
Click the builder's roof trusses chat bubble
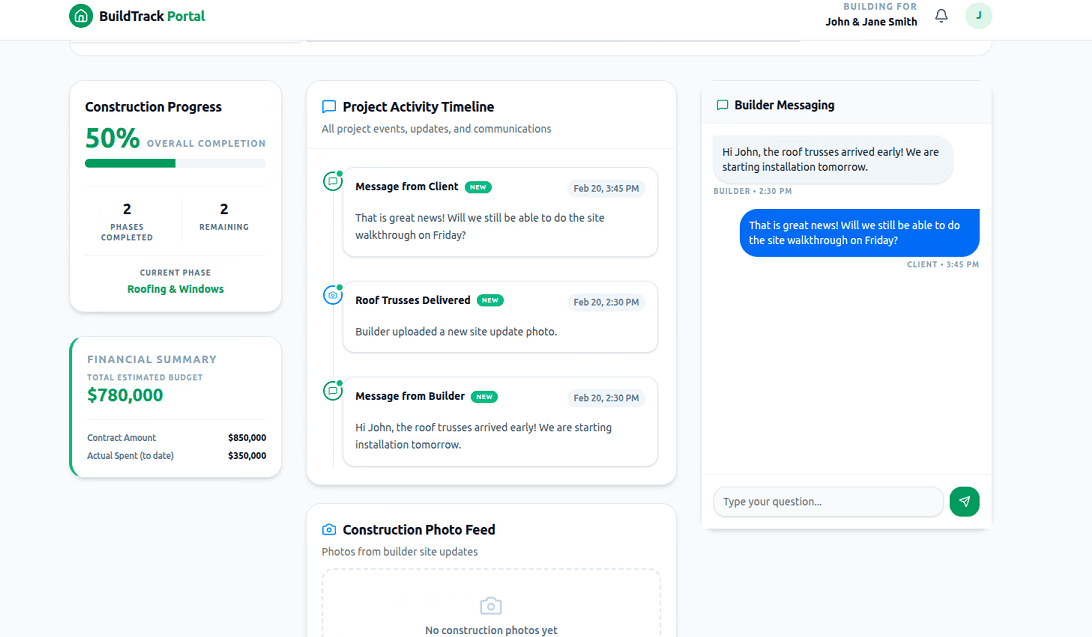tap(832, 159)
